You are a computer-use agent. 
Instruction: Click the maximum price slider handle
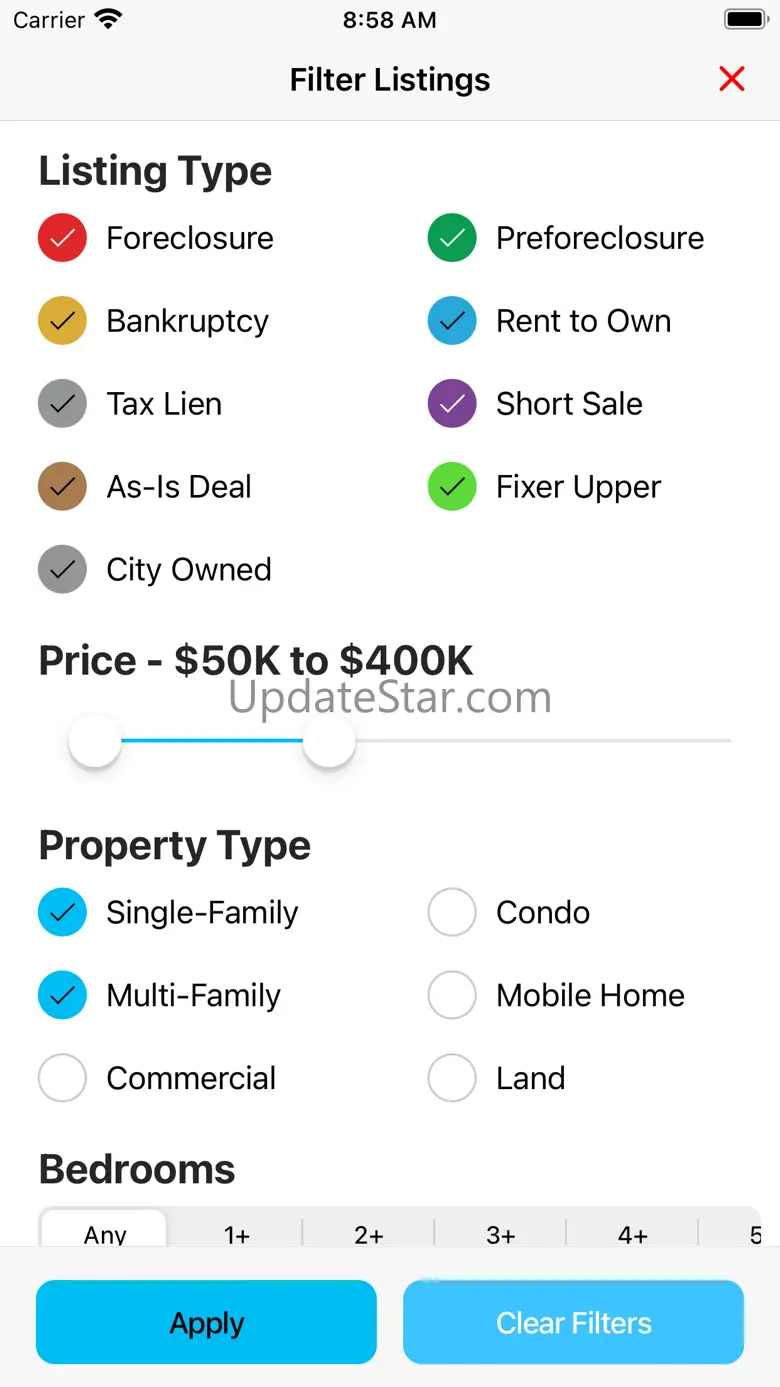[329, 741]
